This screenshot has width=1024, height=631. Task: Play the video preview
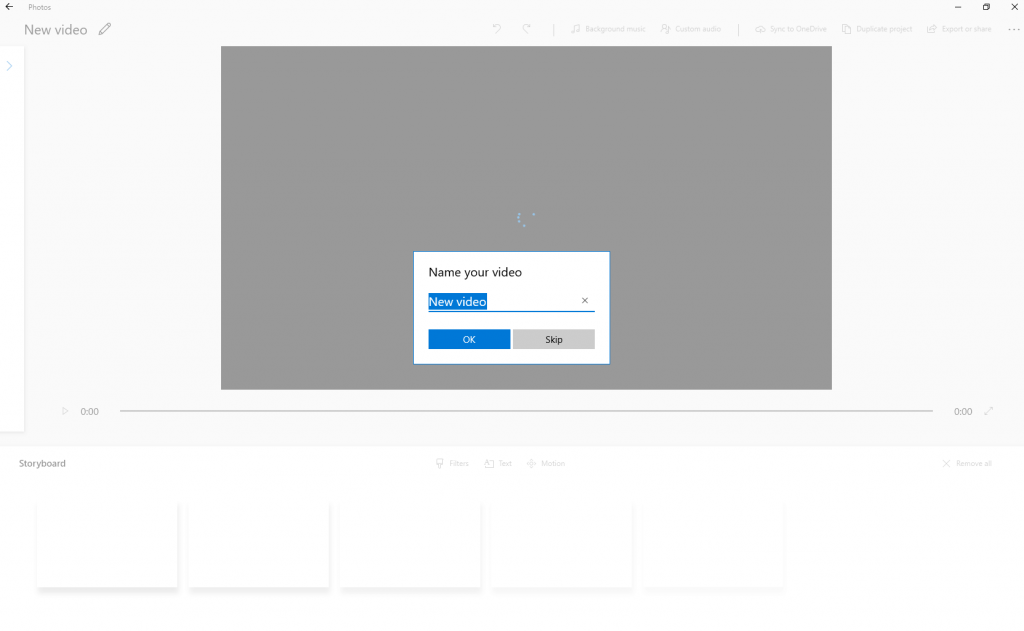coord(65,411)
